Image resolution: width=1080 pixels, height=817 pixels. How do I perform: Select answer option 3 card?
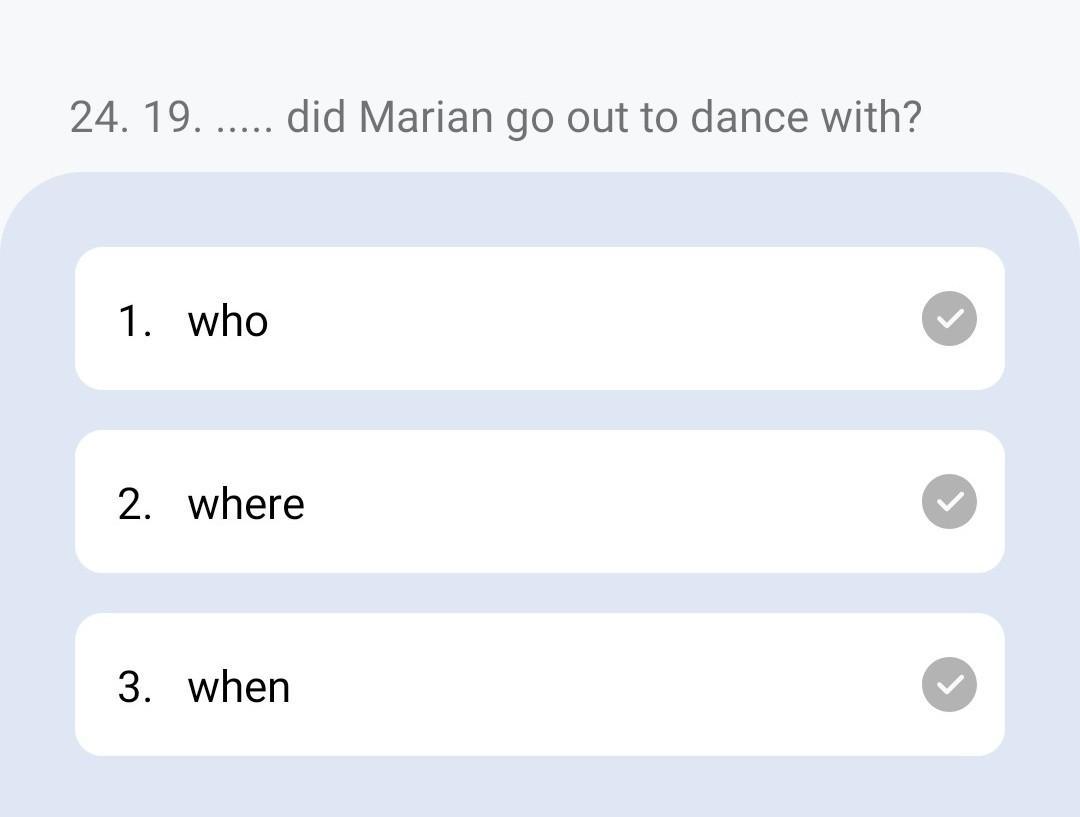click(540, 685)
